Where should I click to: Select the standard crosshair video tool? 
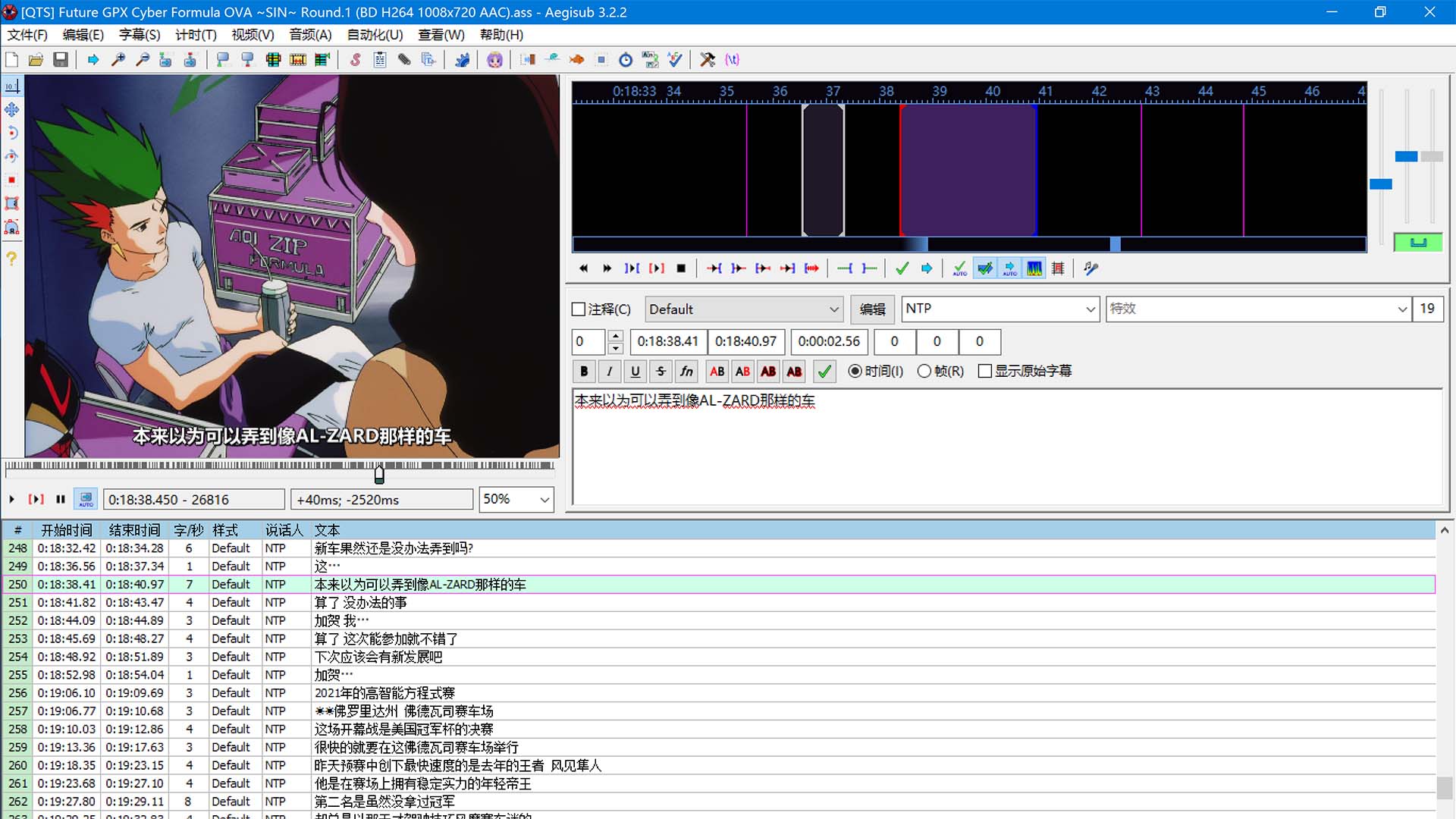(x=12, y=86)
